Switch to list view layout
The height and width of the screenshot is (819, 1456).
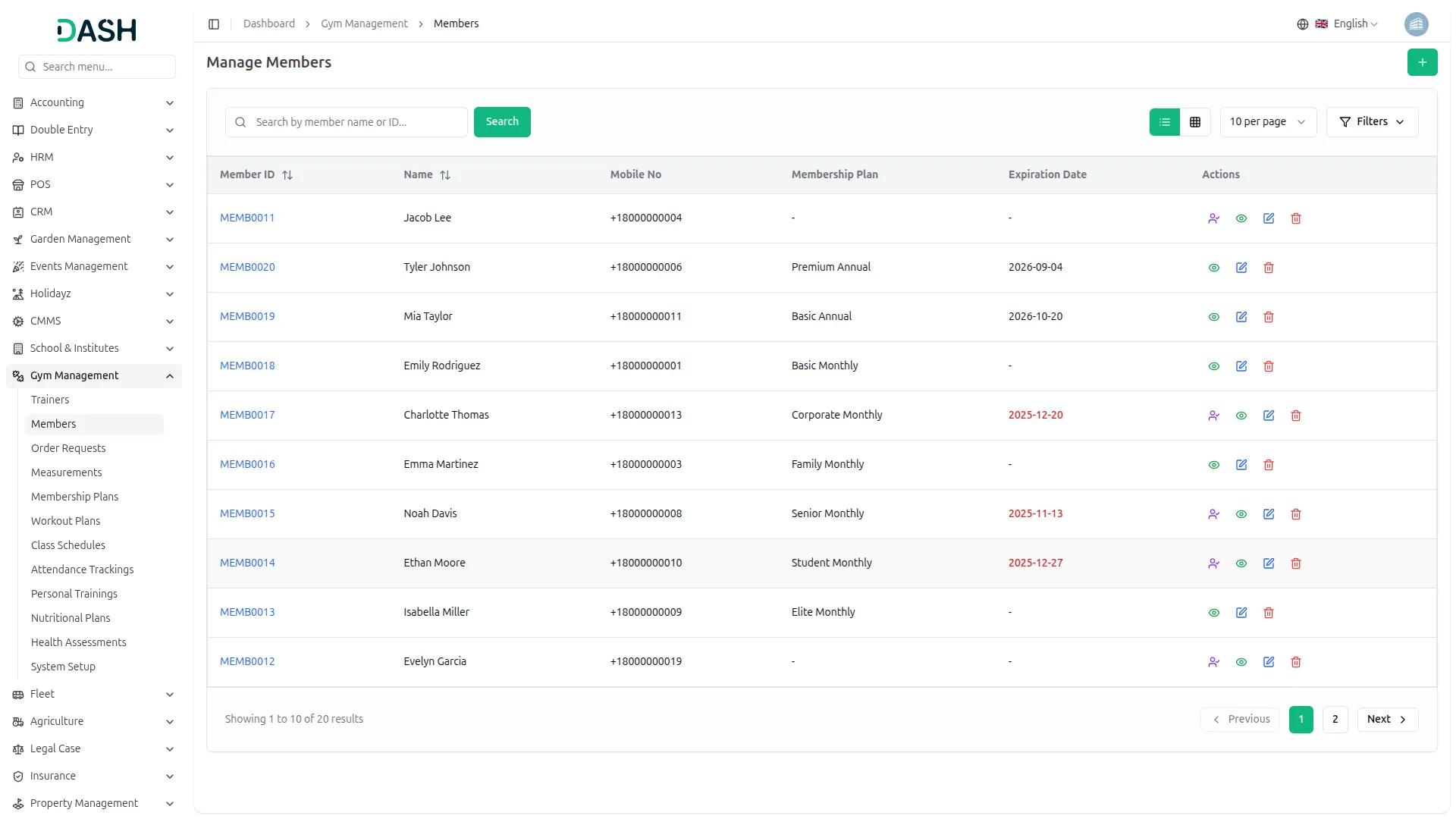[1165, 122]
